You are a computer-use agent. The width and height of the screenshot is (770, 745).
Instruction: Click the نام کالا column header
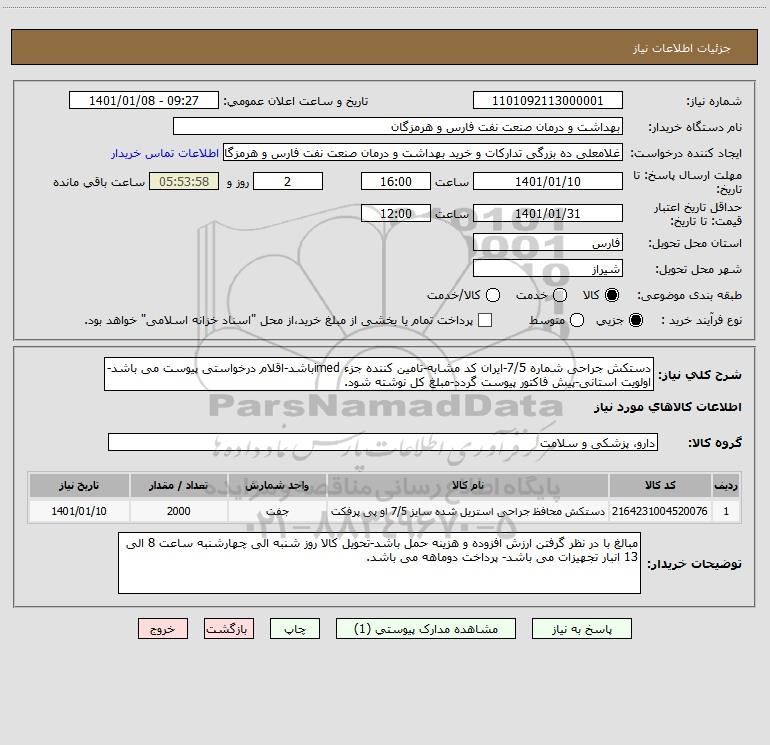point(468,485)
